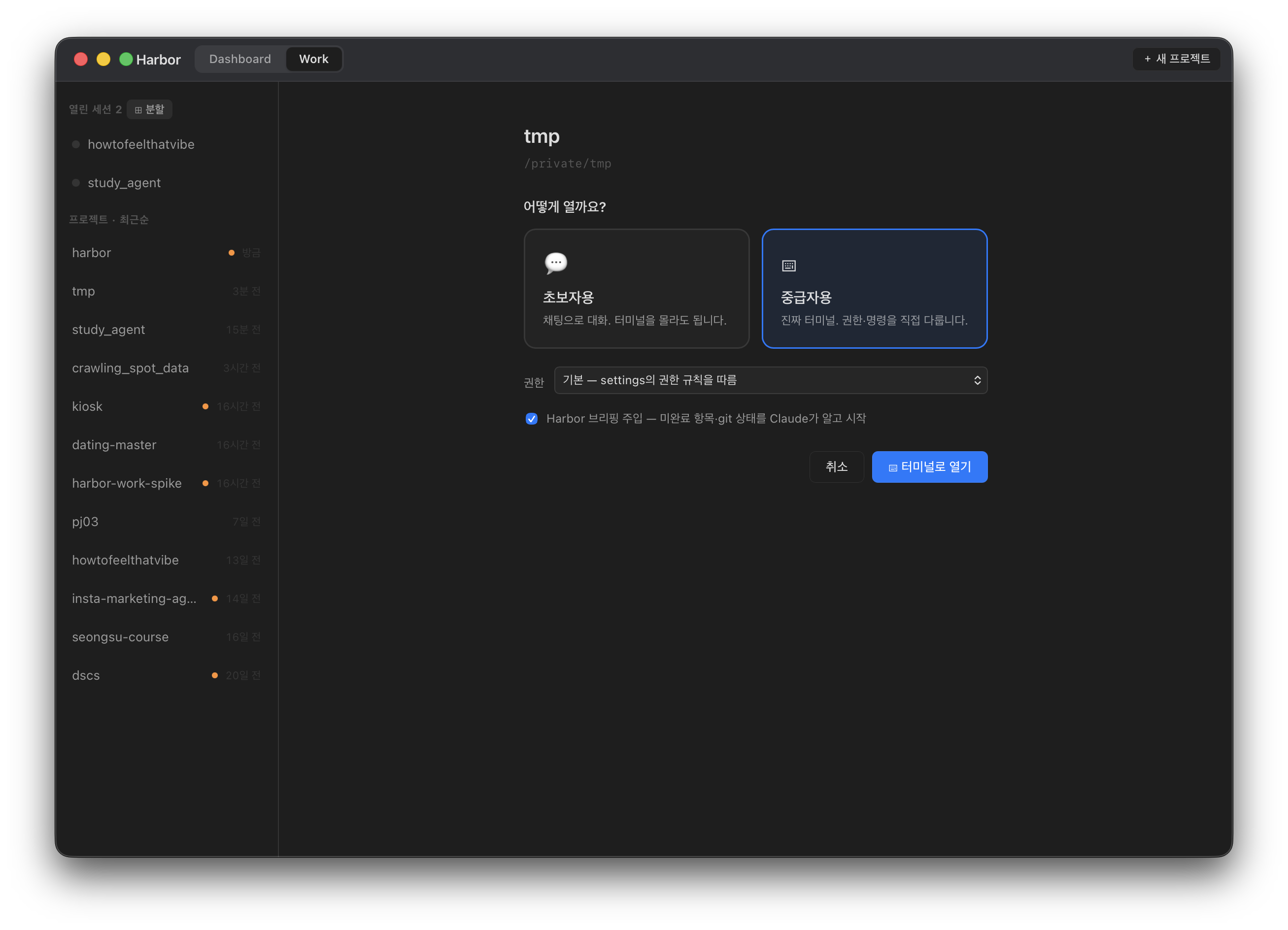The height and width of the screenshot is (930, 1288).
Task: Click the 취소 cancel button
Action: 837,467
